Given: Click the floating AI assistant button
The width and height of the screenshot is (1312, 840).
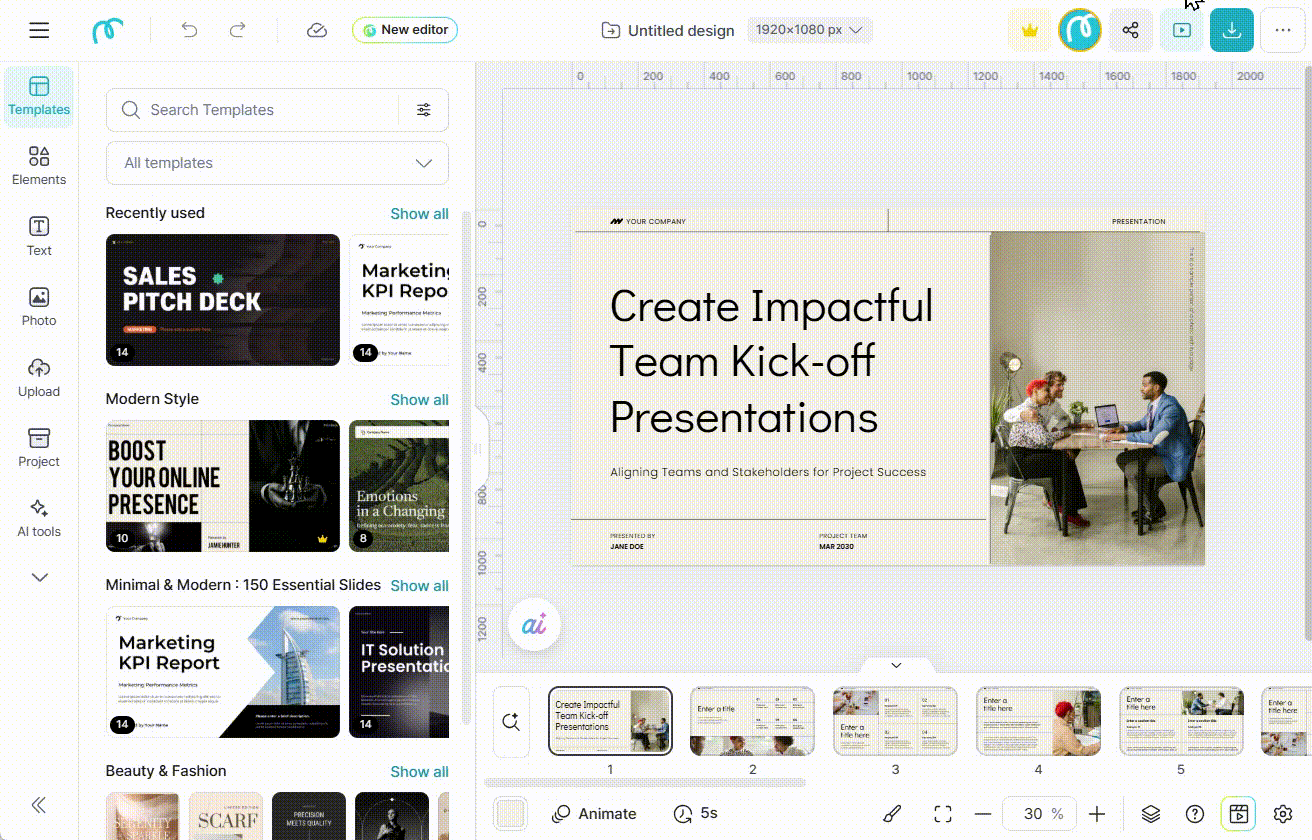Looking at the screenshot, I should pyautogui.click(x=534, y=625).
